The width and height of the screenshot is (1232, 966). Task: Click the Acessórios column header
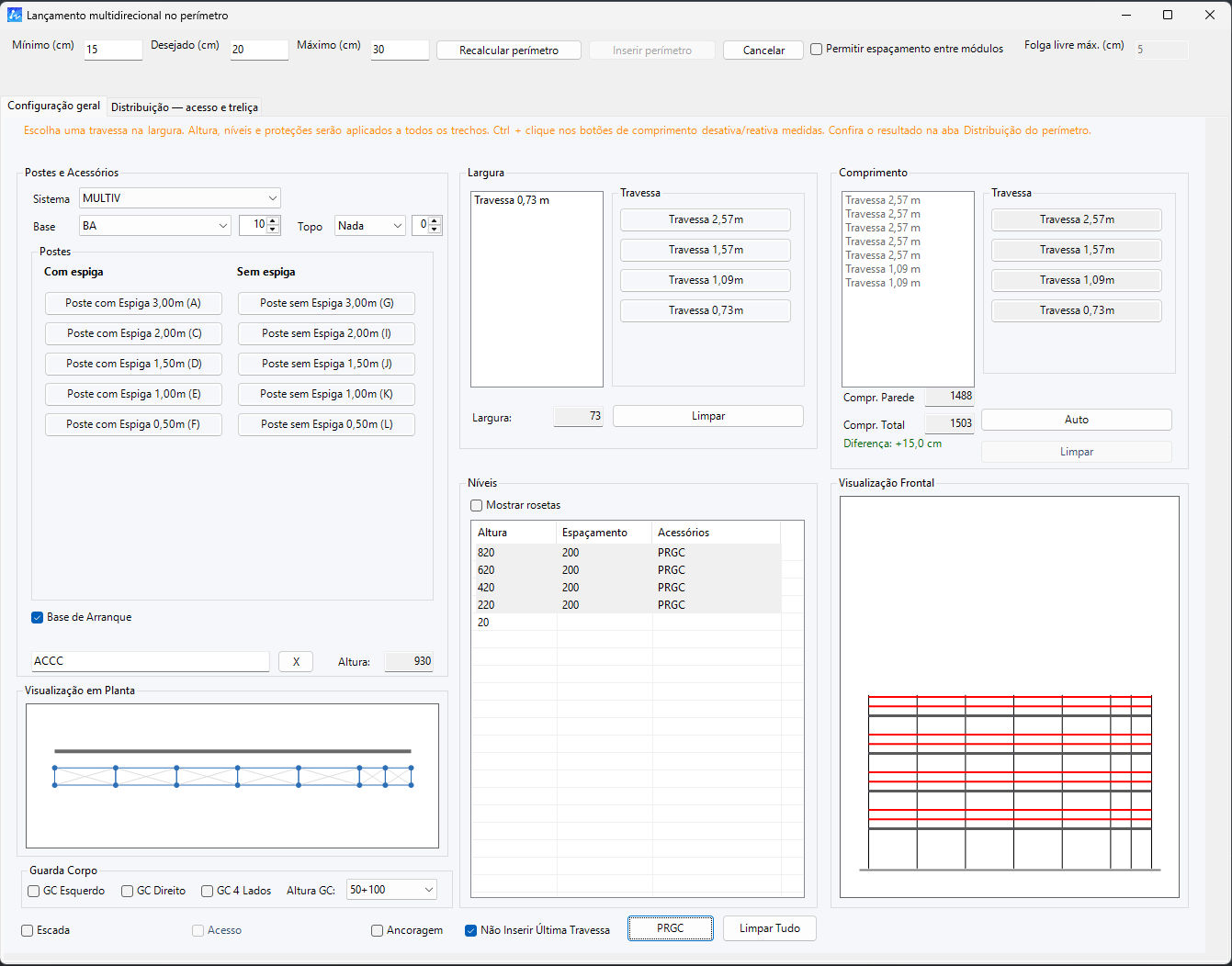pos(717,533)
